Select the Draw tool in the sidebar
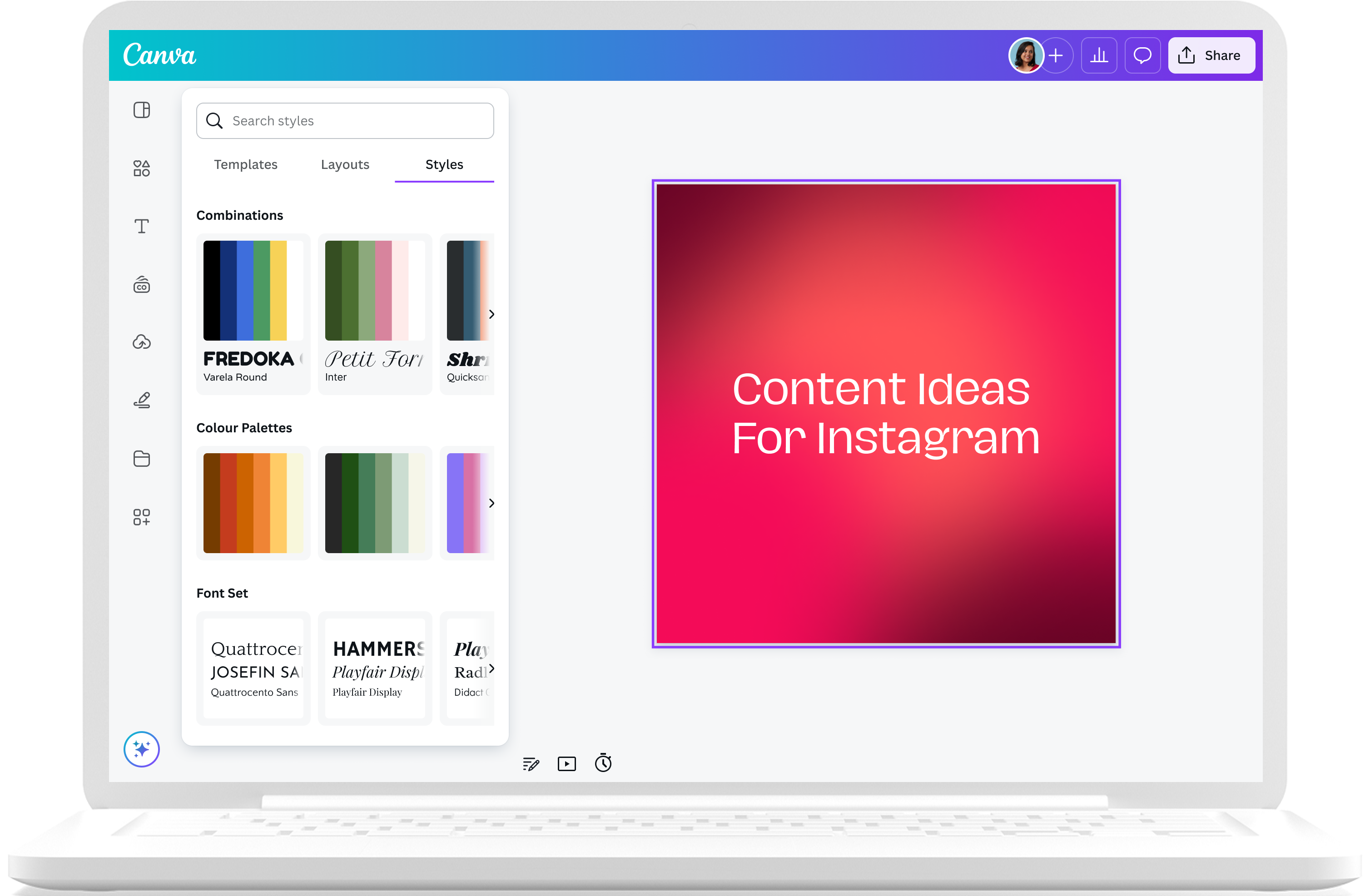This screenshot has width=1370, height=896. click(141, 401)
